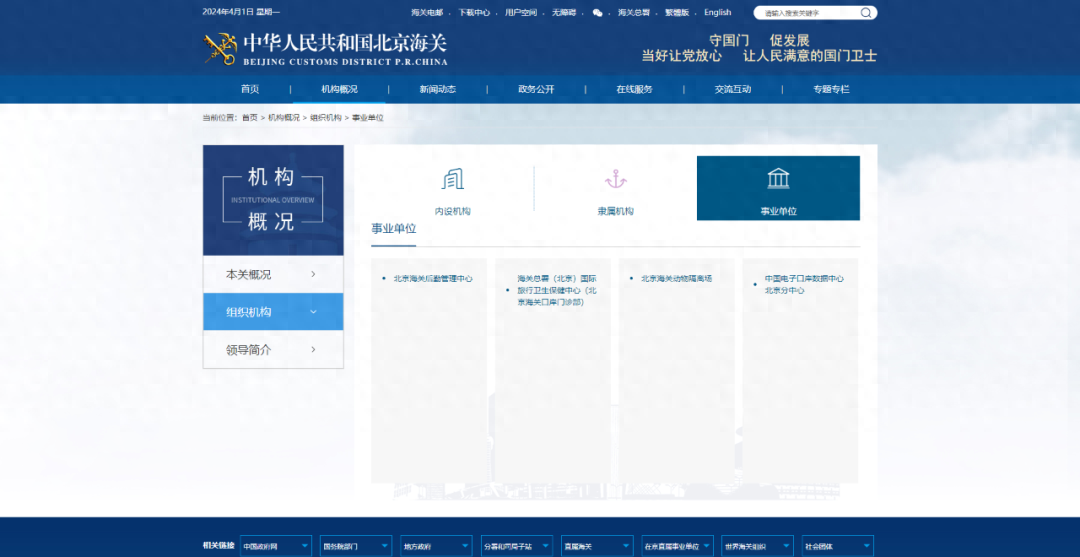Viewport: 1080px width, 557px height.
Task: Switch the site language to English
Action: 717,13
